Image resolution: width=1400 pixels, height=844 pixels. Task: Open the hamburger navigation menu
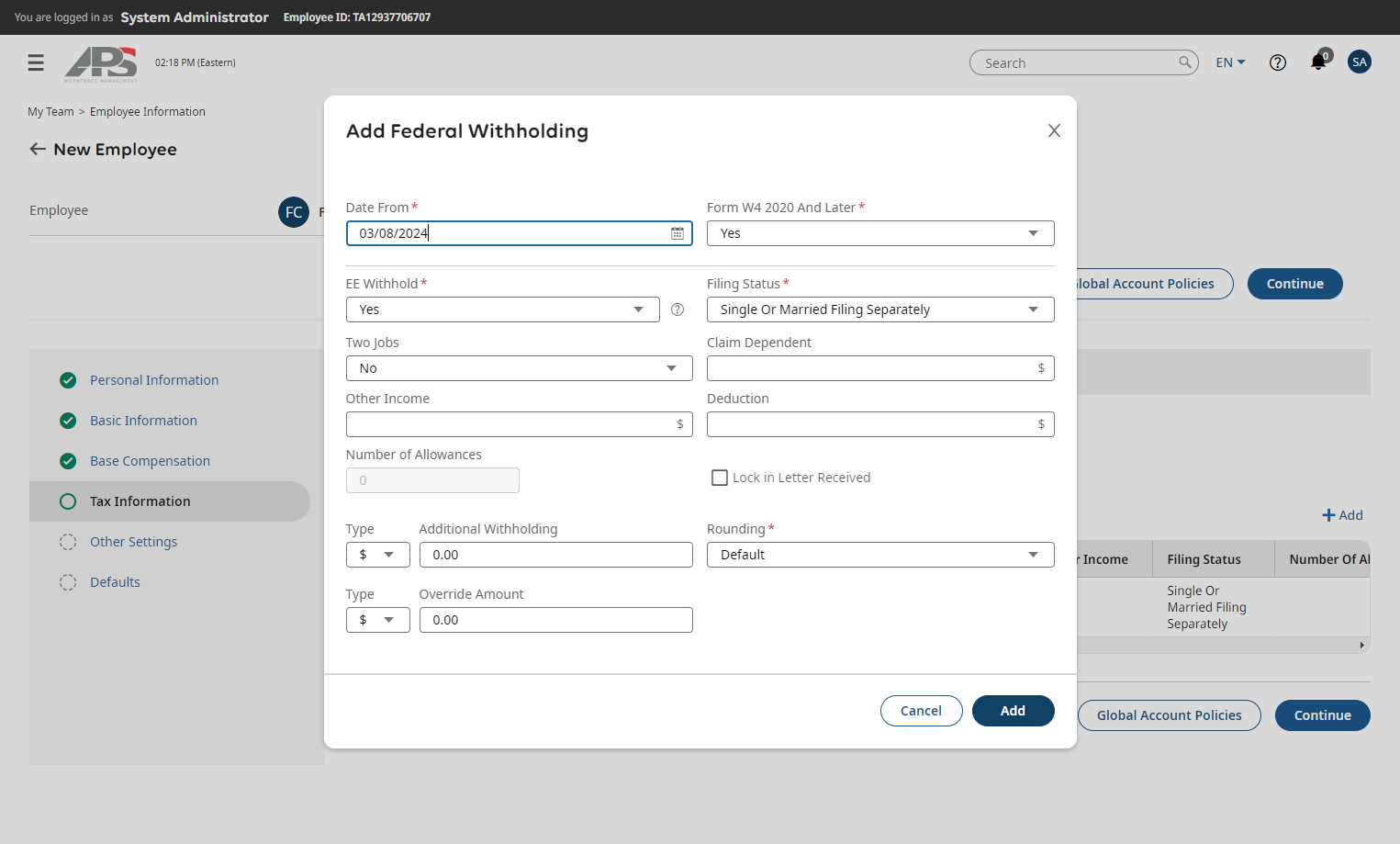click(36, 62)
